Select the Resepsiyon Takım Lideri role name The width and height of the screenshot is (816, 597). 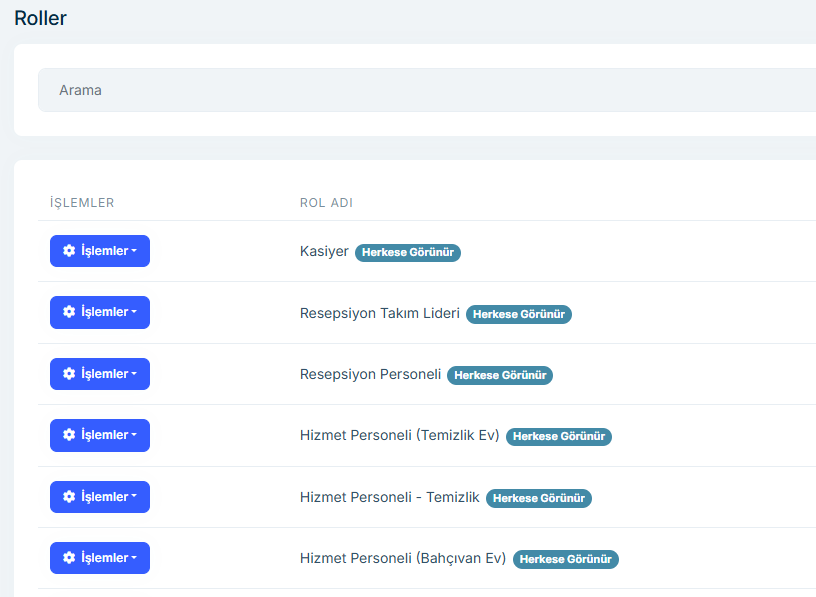[x=379, y=313]
